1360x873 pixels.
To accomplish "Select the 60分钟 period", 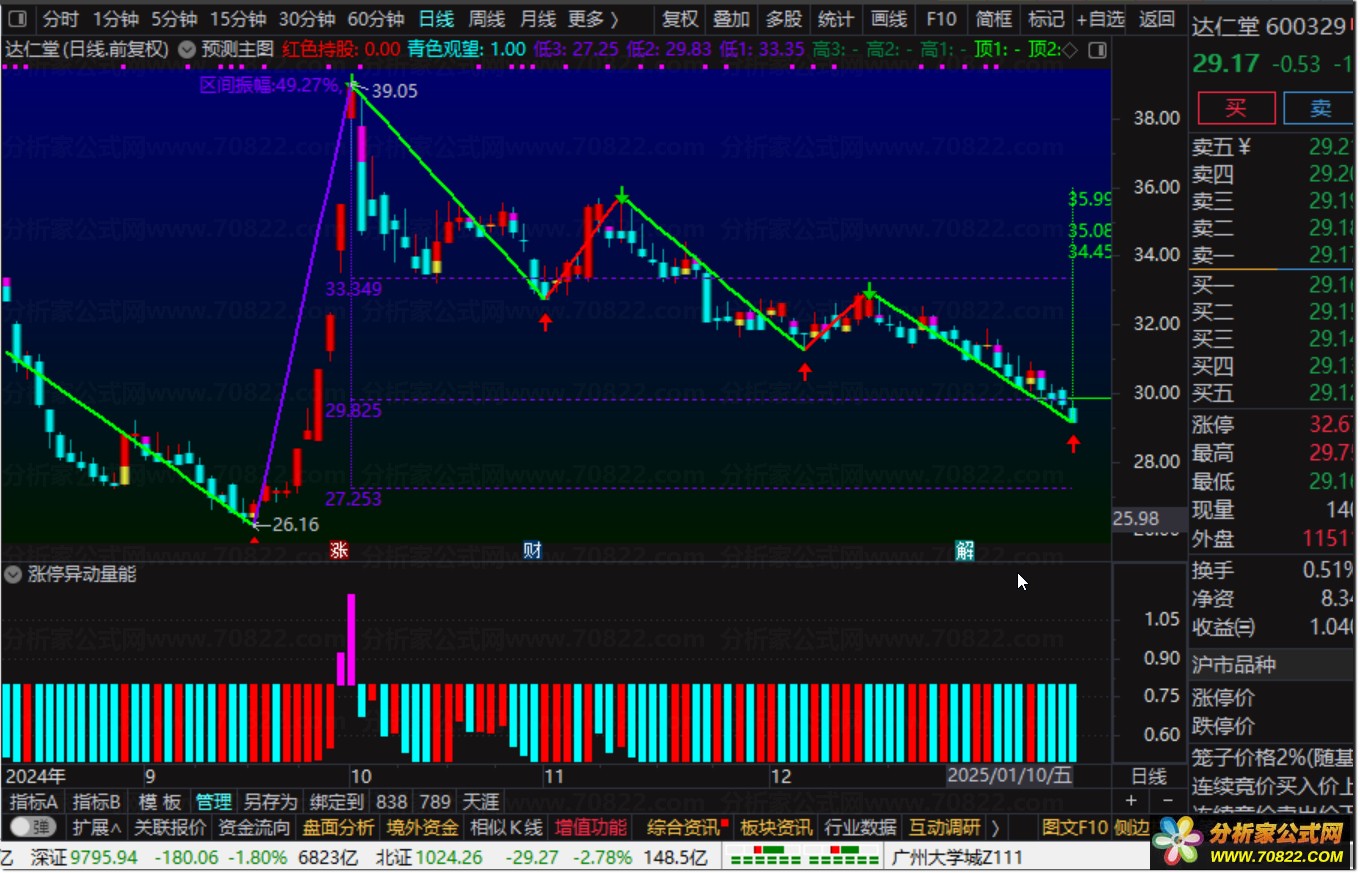I will (x=375, y=19).
